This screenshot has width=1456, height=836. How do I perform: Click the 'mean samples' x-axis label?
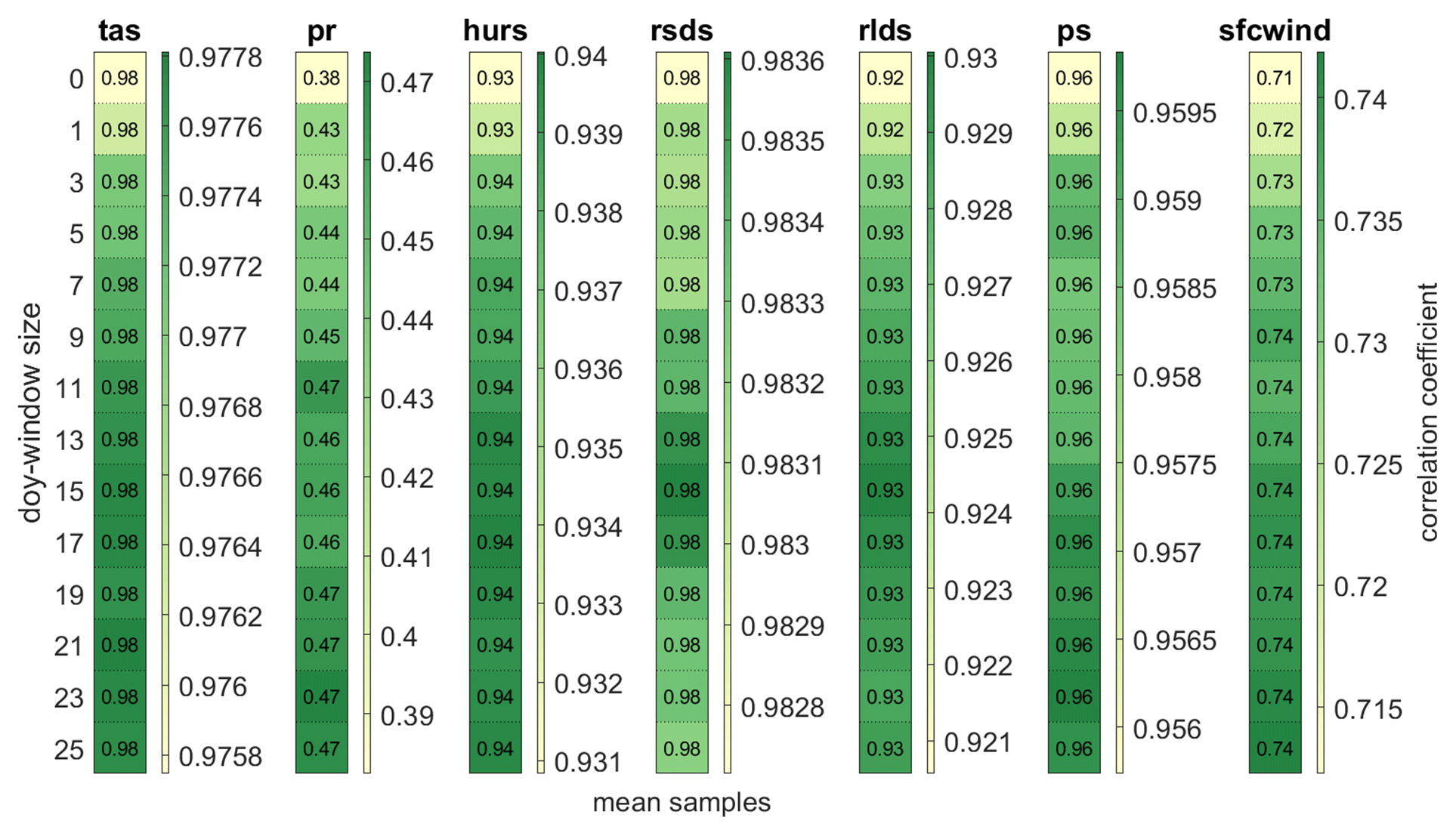tap(681, 803)
